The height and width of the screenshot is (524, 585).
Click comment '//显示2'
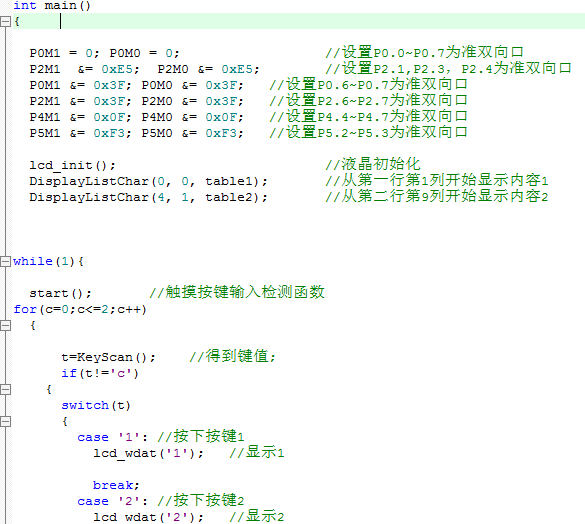click(x=257, y=517)
